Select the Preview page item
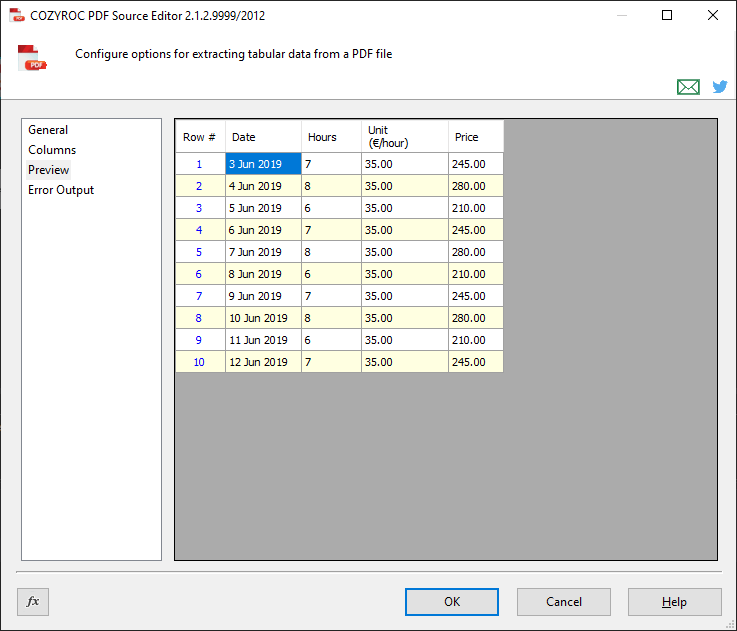This screenshot has height=631, width=737. tap(49, 170)
